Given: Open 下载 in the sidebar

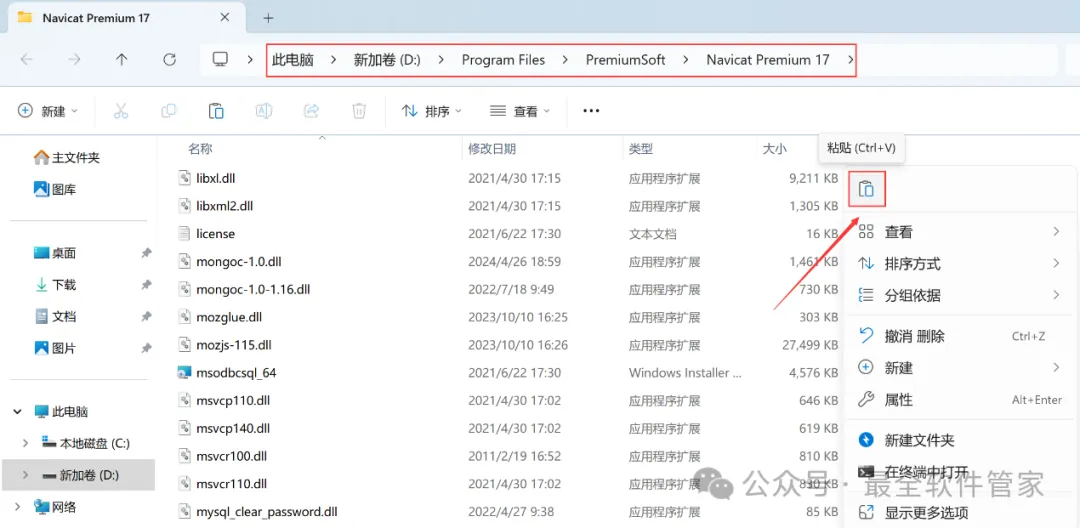Looking at the screenshot, I should pyautogui.click(x=55, y=285).
